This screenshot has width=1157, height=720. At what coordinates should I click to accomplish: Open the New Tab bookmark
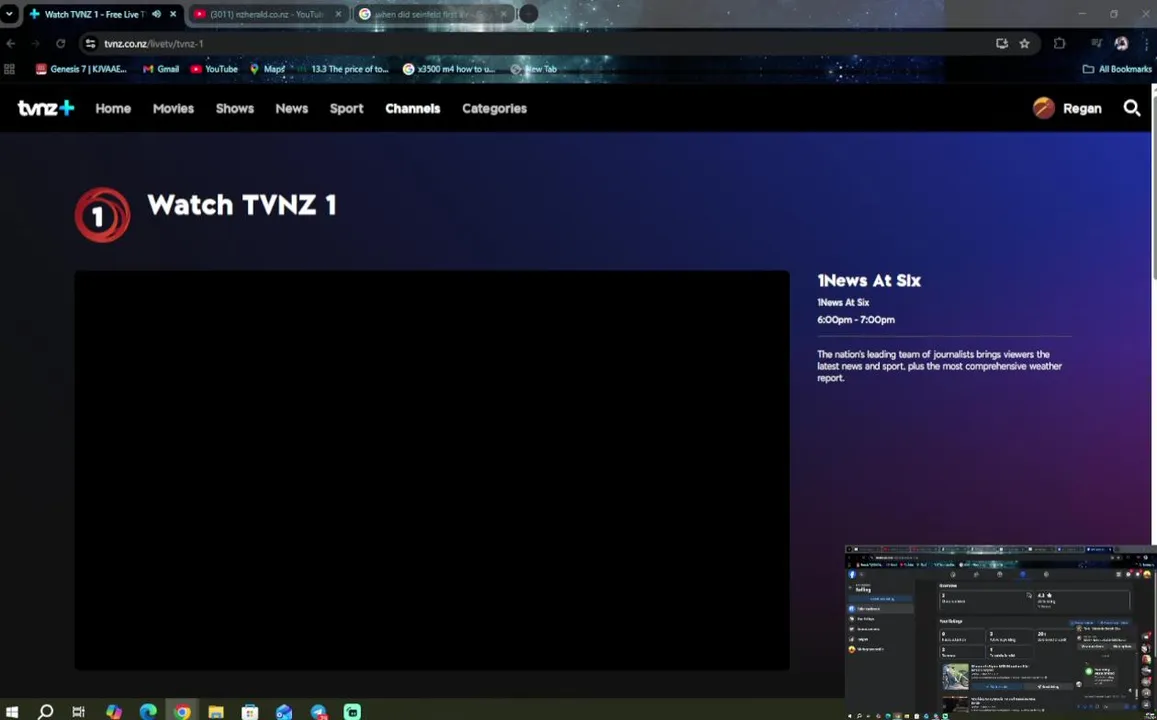click(534, 69)
